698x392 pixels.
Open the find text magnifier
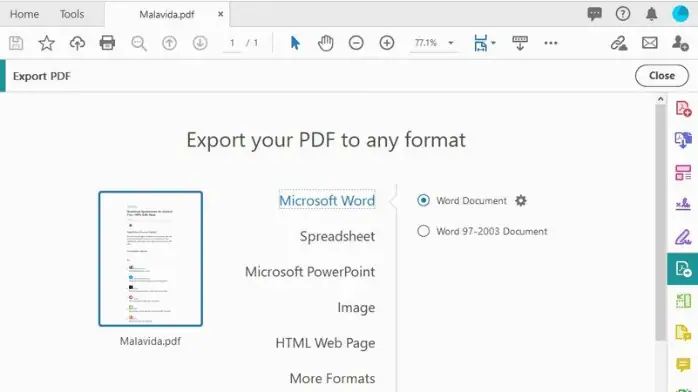[x=139, y=43]
